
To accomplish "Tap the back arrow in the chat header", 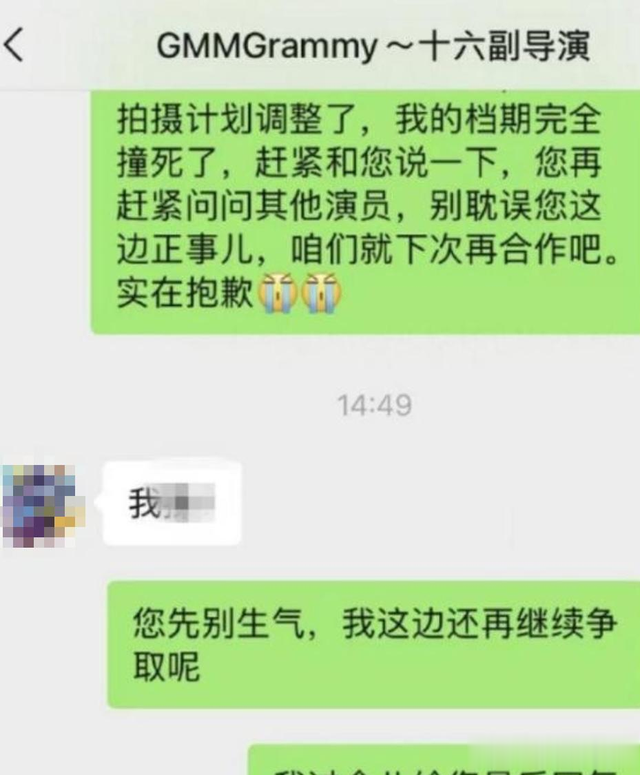I will click(x=14, y=44).
